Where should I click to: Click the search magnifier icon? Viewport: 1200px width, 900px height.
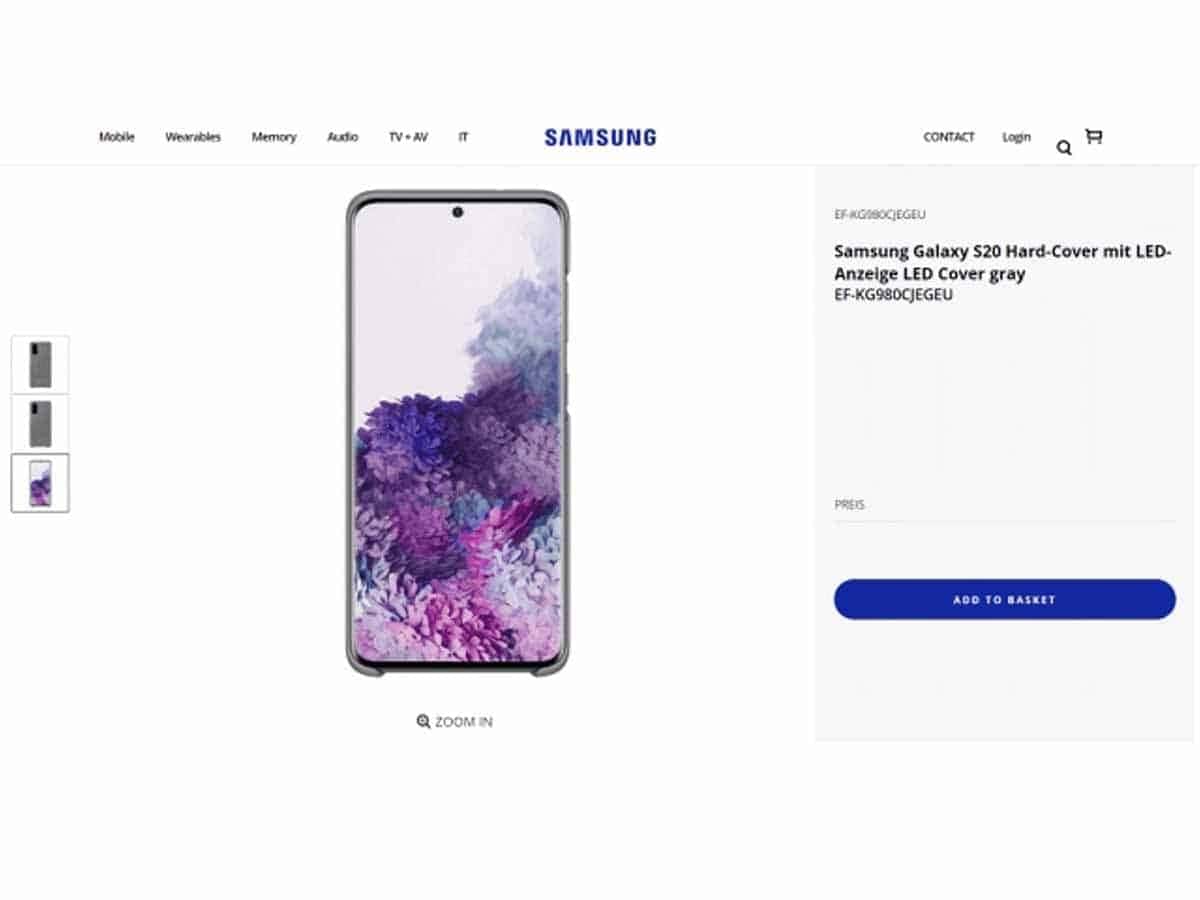[1064, 148]
